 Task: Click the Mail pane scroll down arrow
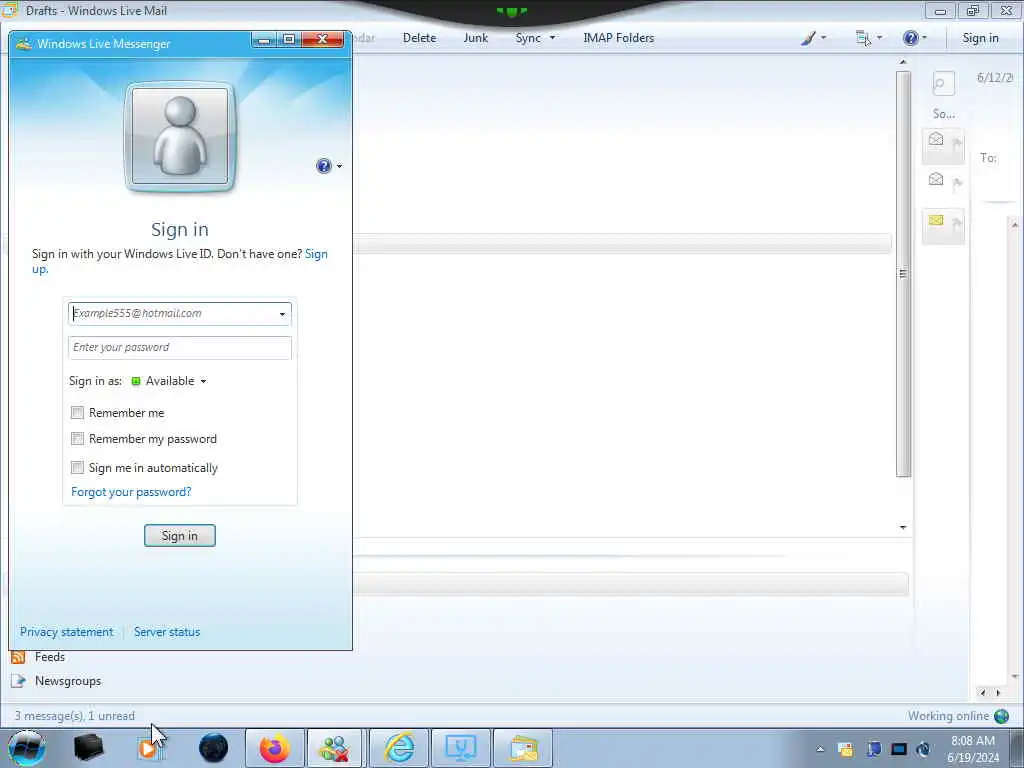903,527
